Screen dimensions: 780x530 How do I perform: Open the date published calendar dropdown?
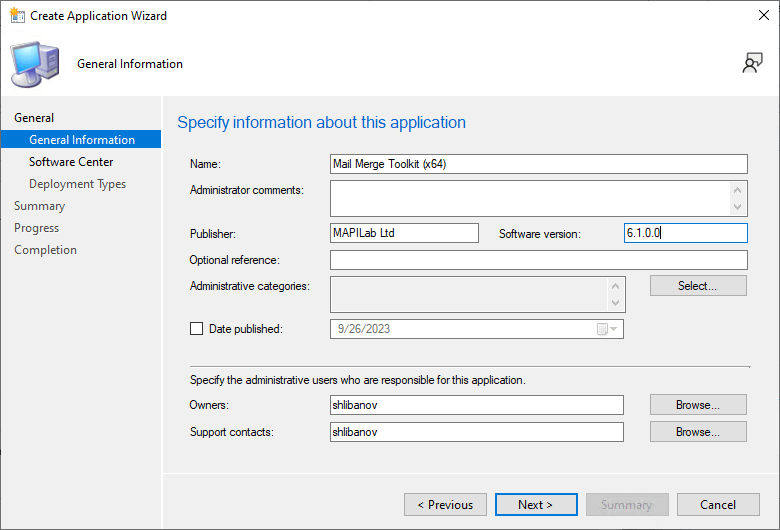607,329
